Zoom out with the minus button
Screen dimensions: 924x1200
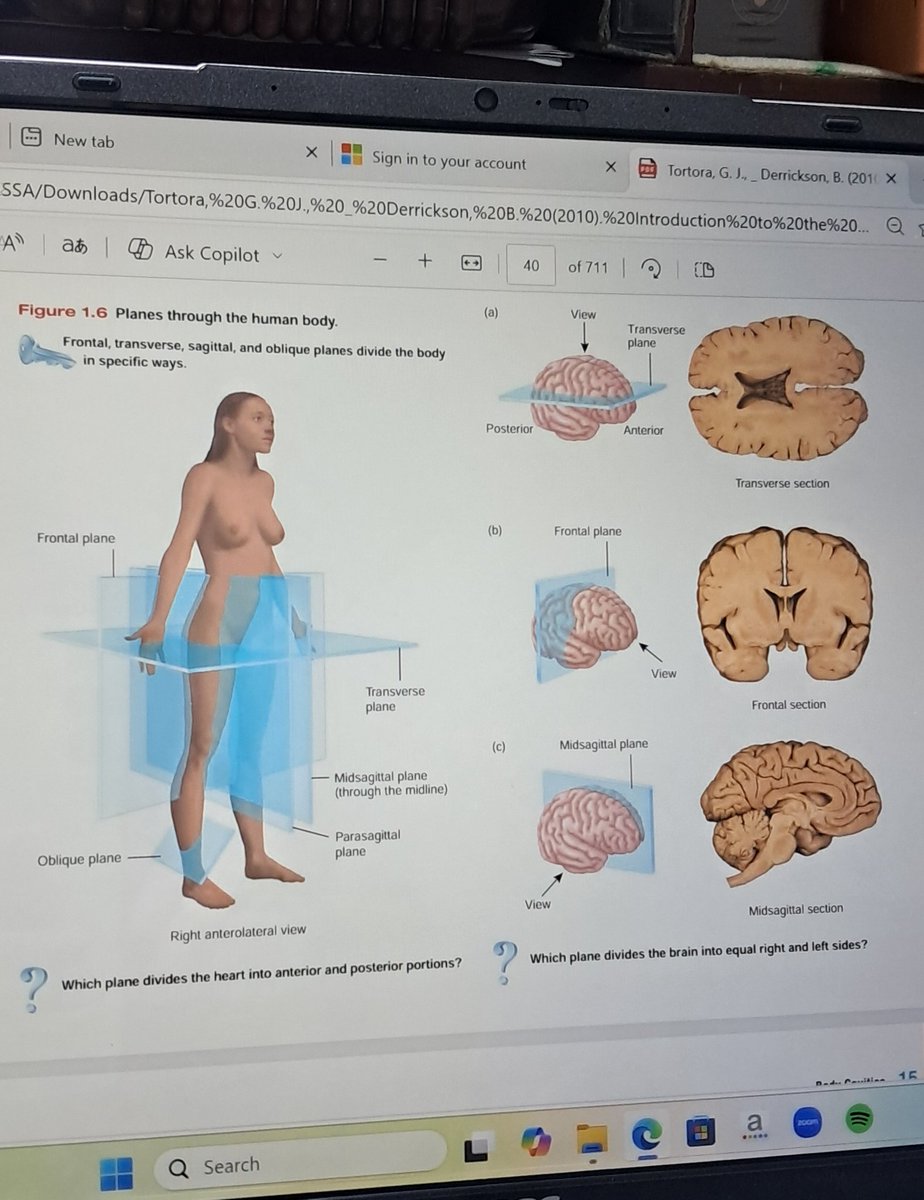point(380,260)
